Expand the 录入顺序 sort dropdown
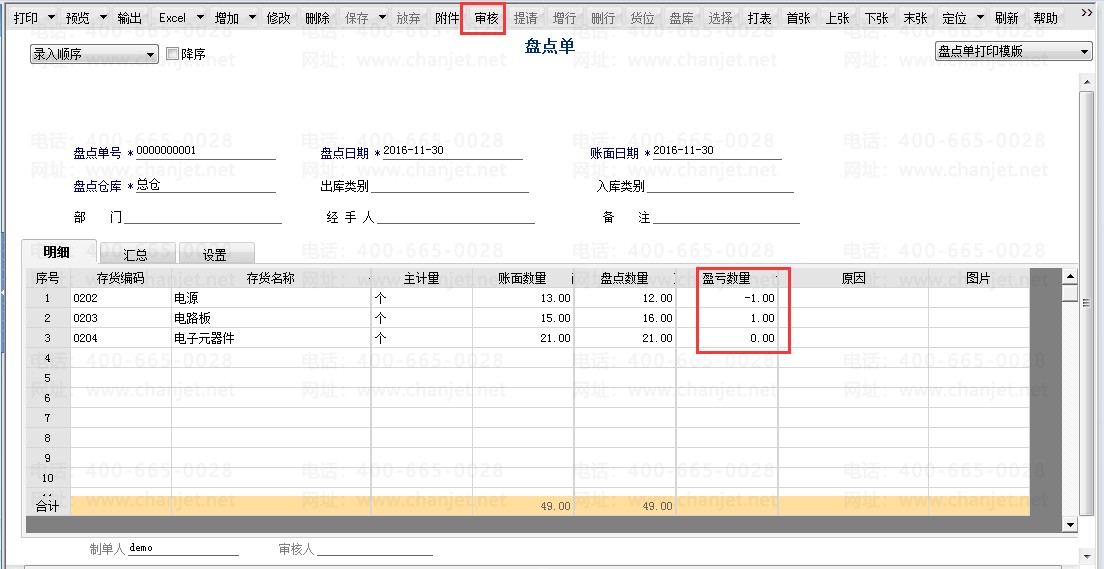The image size is (1104, 569). pos(151,54)
